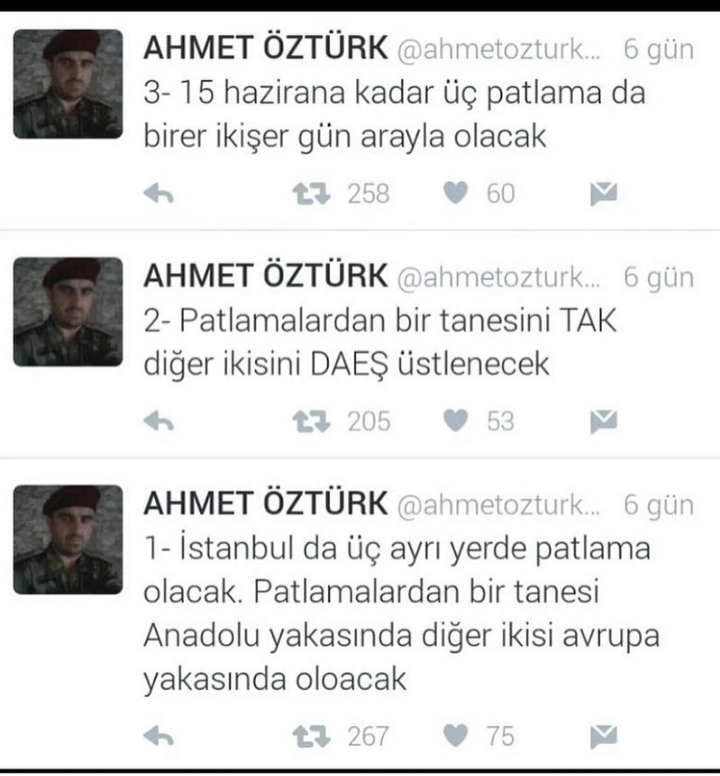
Task: Like the tweet with 75 likes
Action: pyautogui.click(x=455, y=735)
